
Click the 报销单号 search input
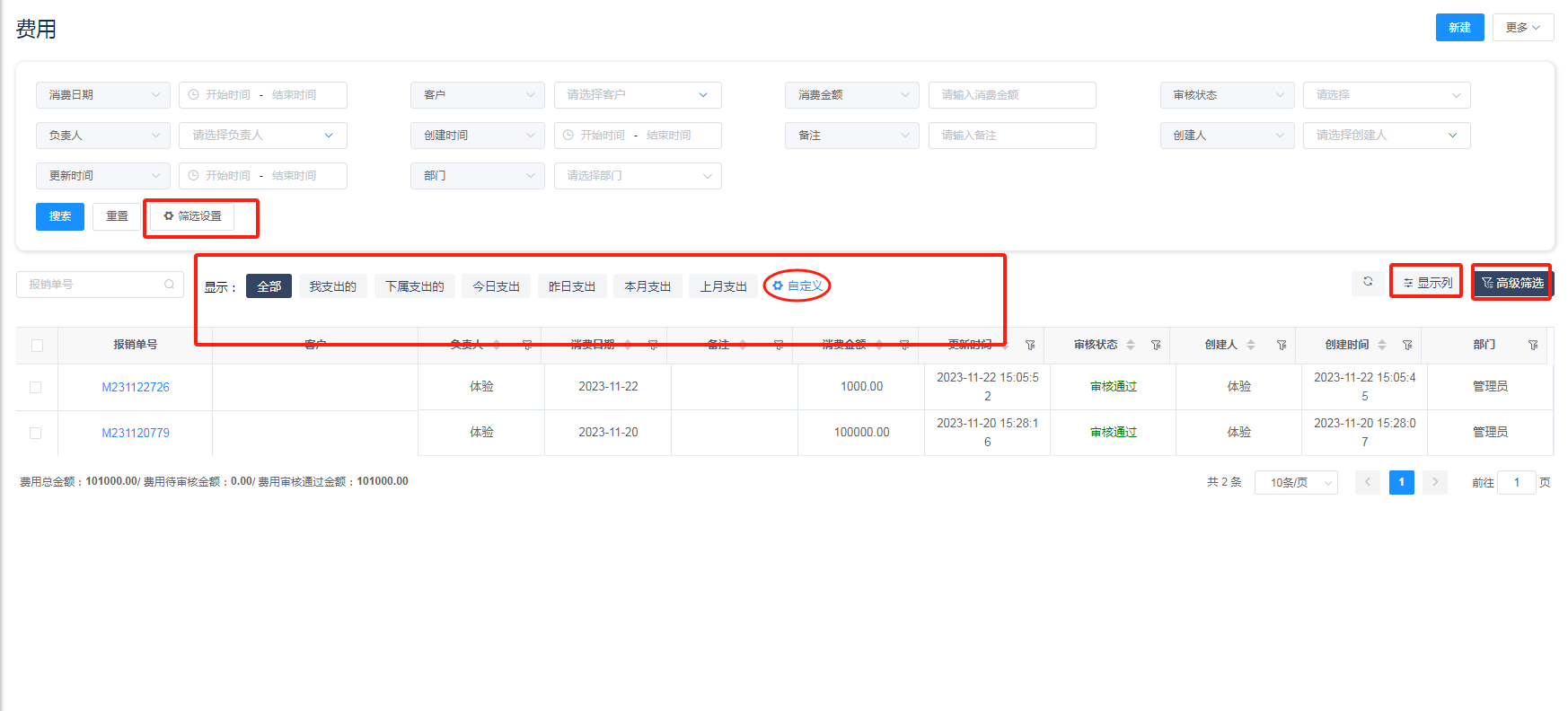tap(100, 285)
